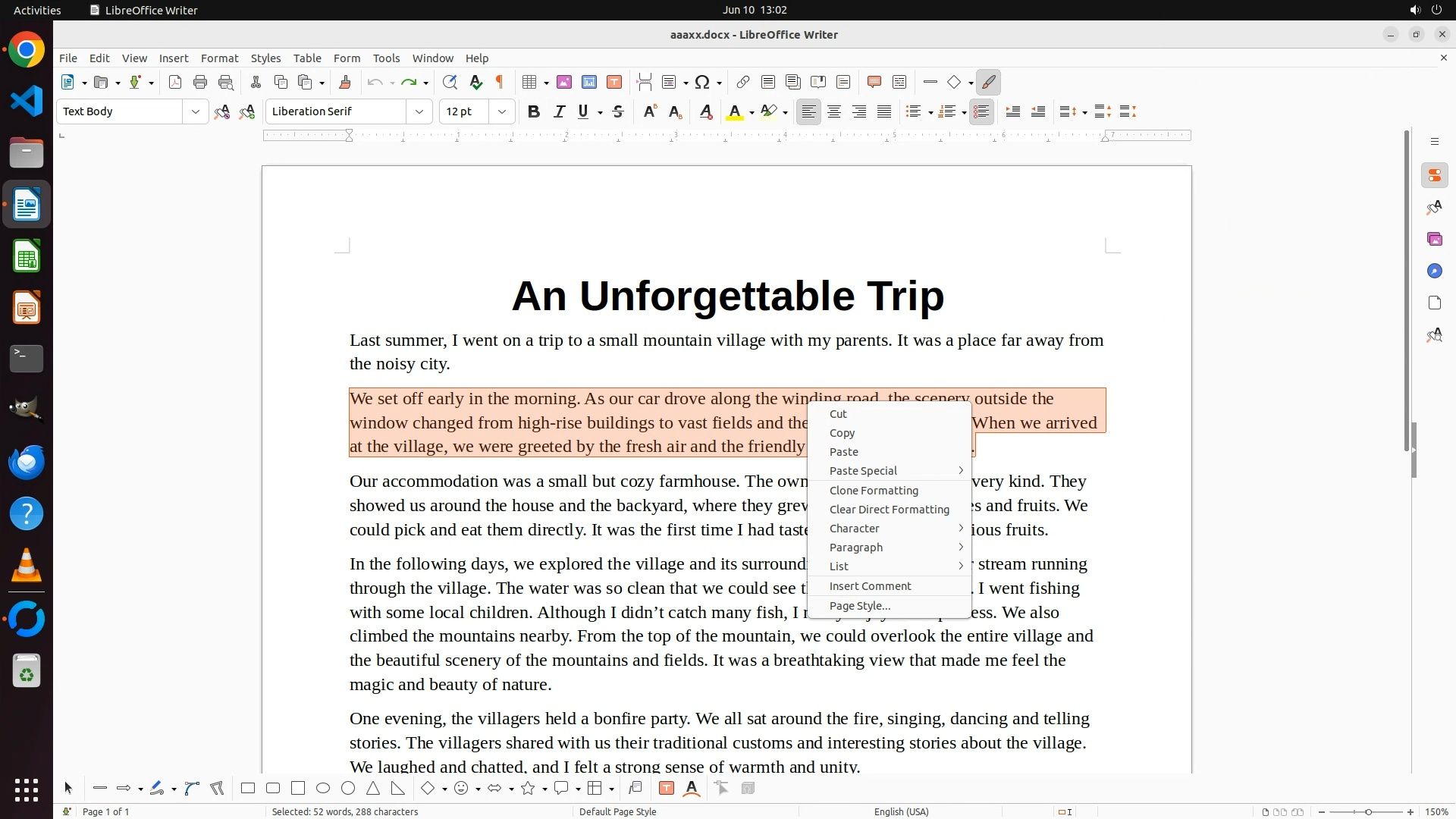Image resolution: width=1456 pixels, height=819 pixels.
Task: Enable Justified paragraph alignment
Action: pyautogui.click(x=884, y=112)
